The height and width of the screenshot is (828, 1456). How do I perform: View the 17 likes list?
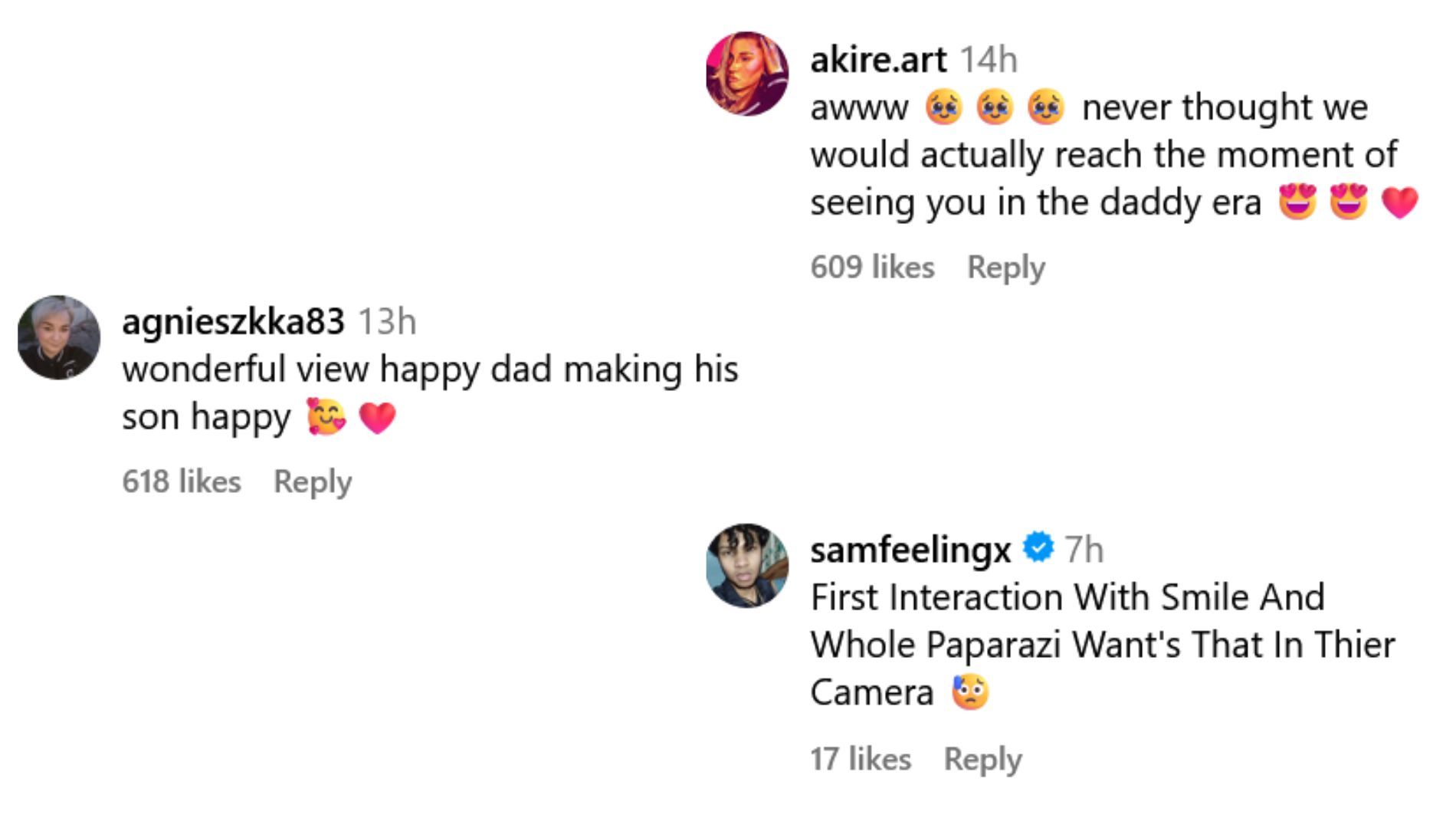tap(860, 759)
